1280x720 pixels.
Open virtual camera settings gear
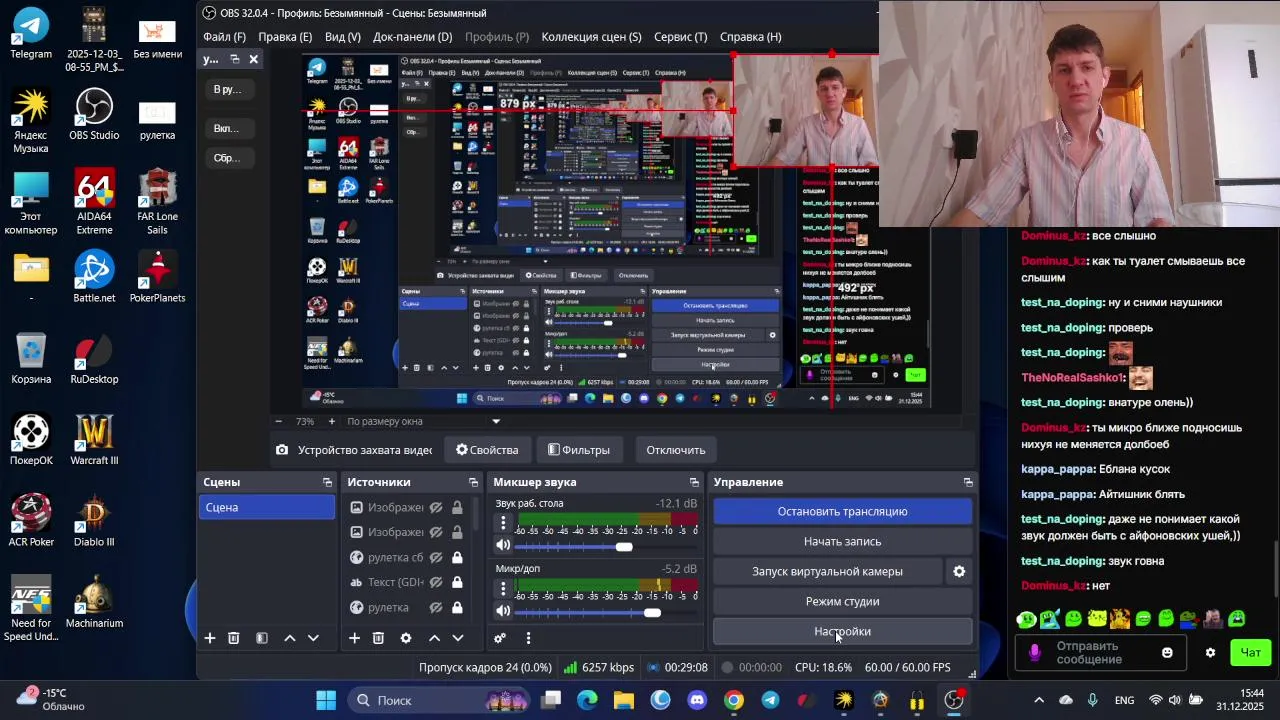(959, 571)
